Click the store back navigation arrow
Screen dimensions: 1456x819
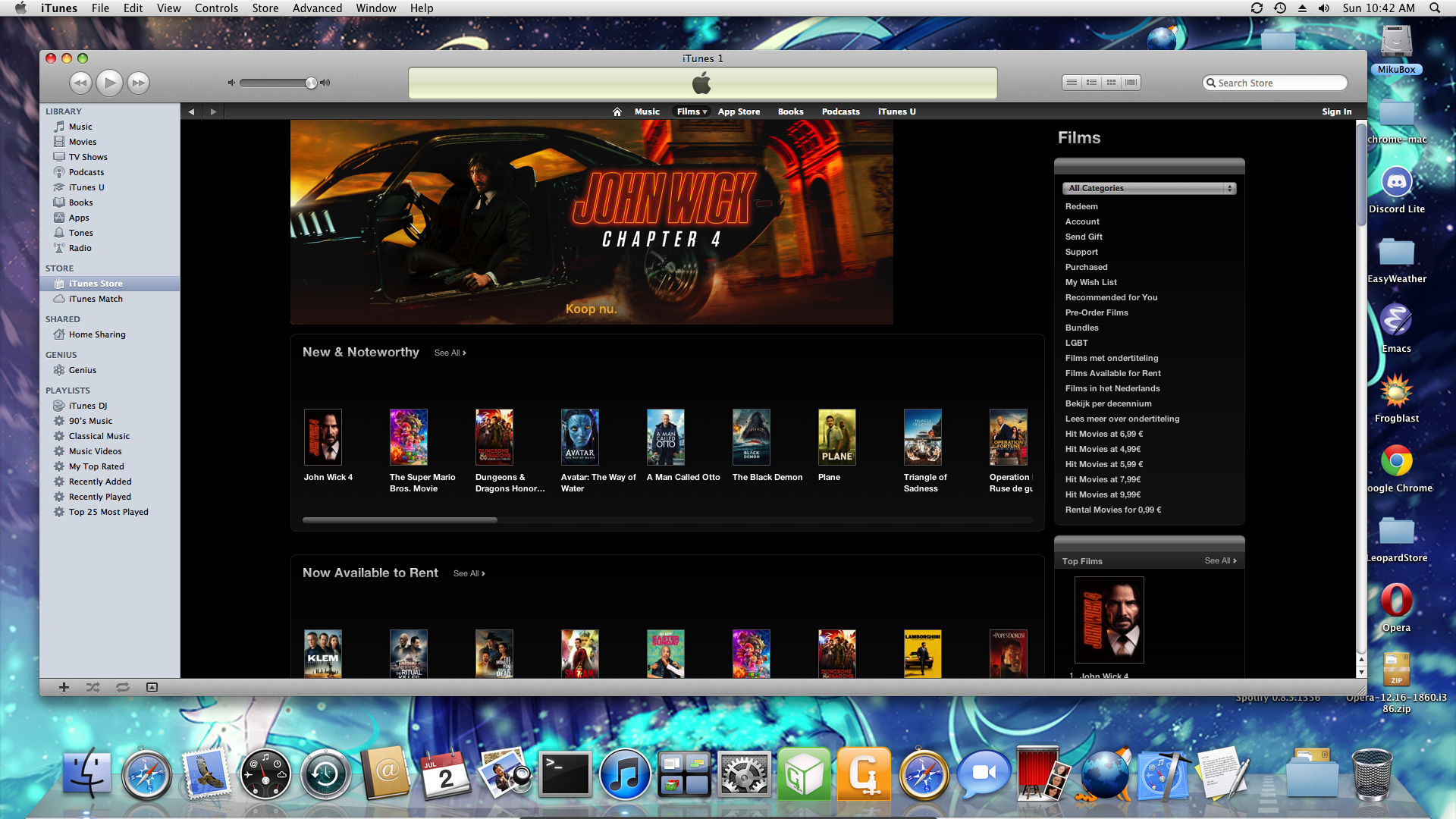tap(191, 111)
